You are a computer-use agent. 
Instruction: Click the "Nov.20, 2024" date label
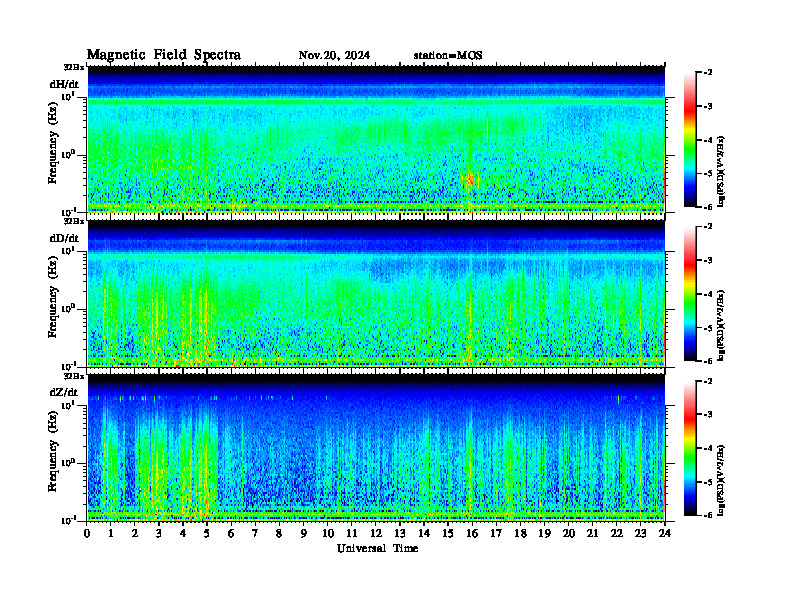[x=334, y=56]
